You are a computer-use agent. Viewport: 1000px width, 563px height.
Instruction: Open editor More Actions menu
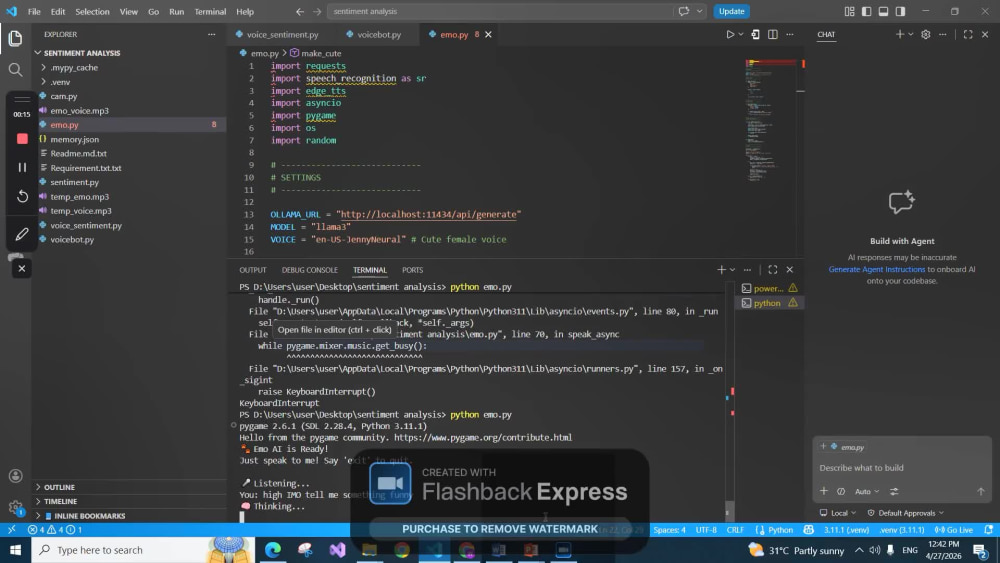[x=790, y=34]
